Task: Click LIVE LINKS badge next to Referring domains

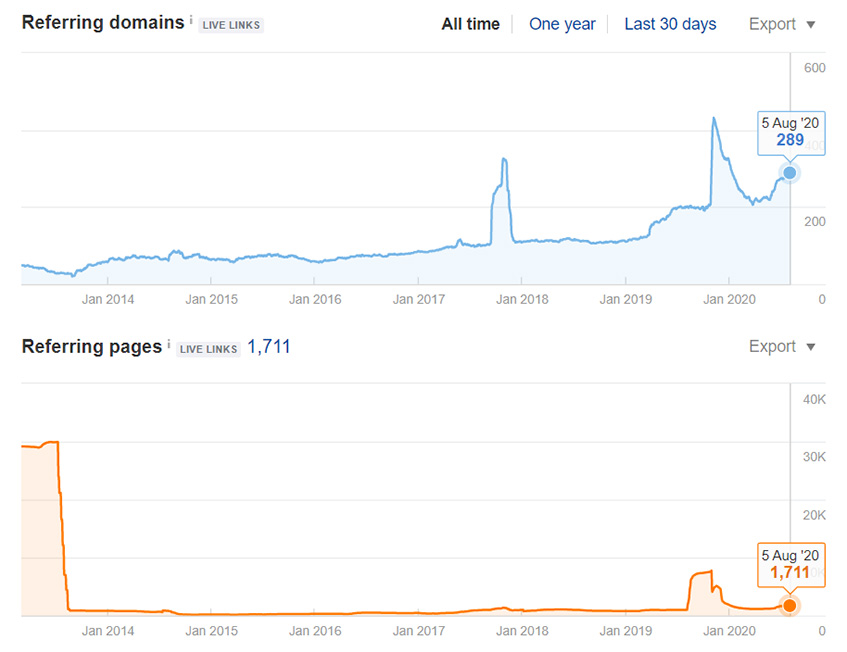Action: (x=231, y=25)
